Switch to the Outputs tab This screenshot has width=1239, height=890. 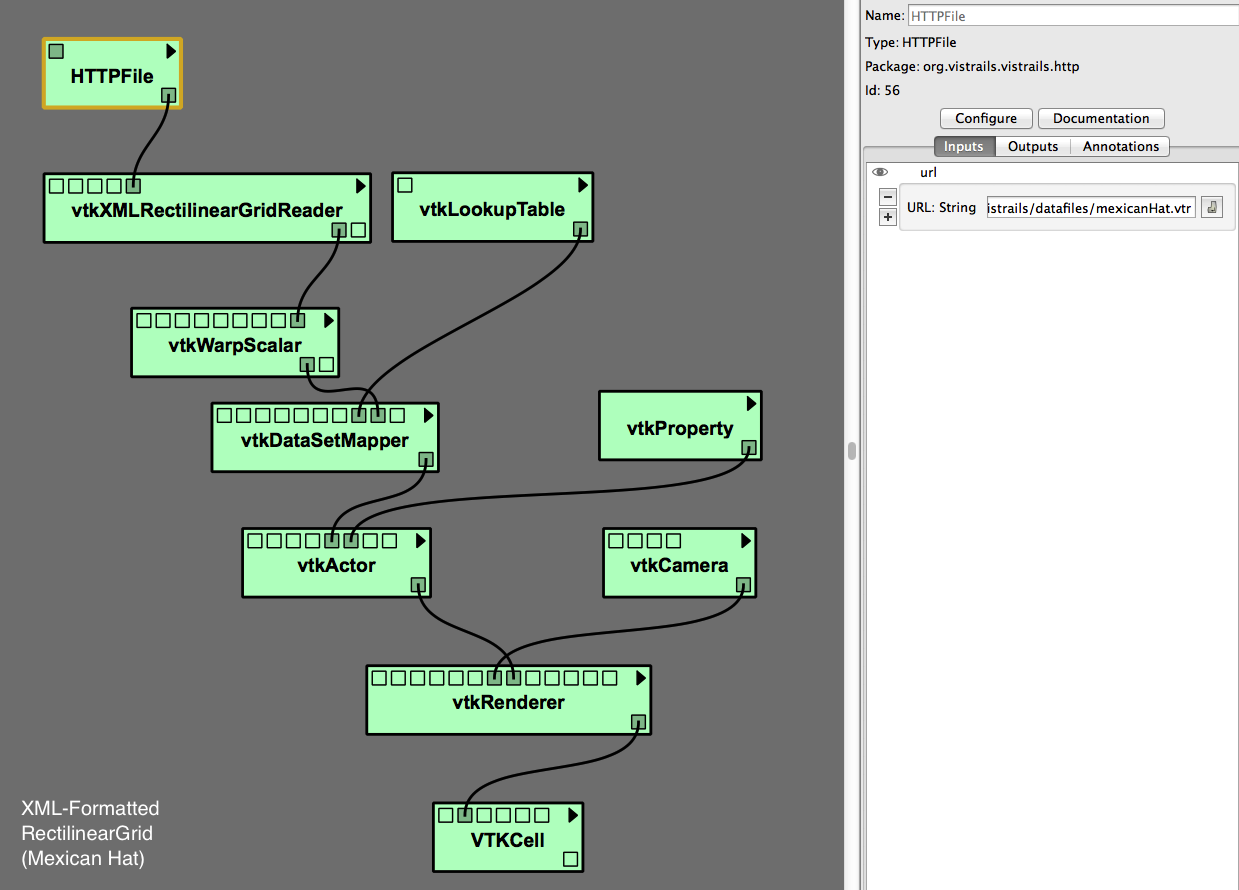(1032, 146)
